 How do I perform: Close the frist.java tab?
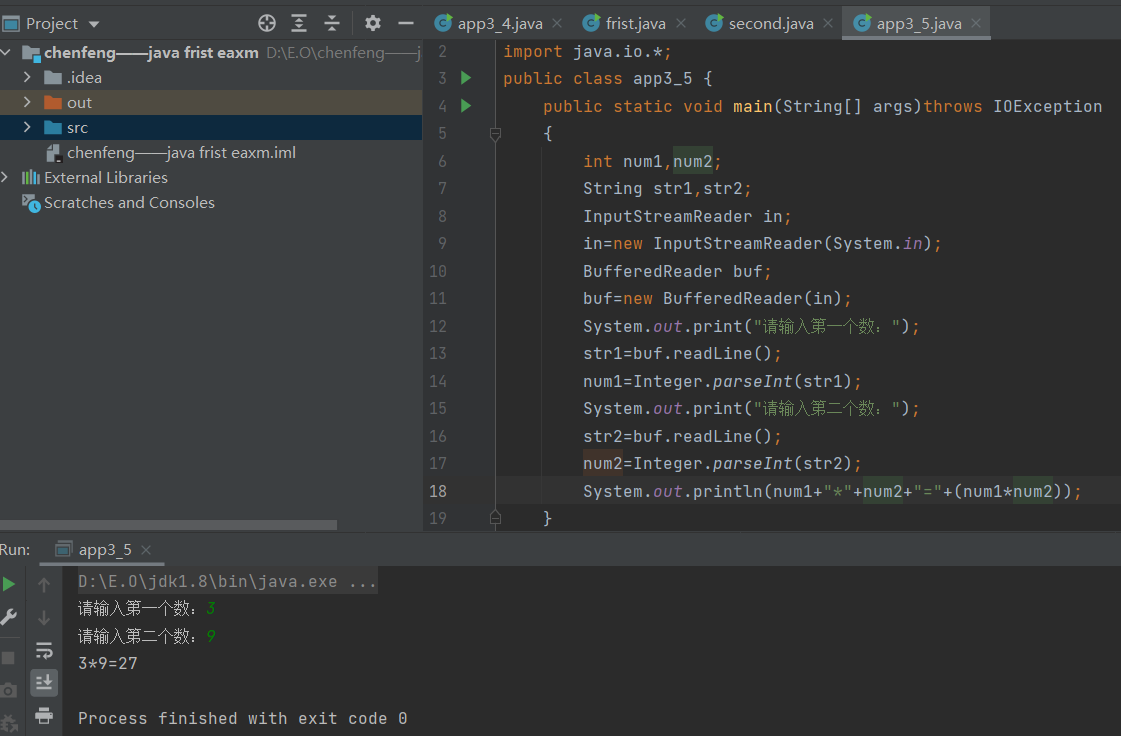pyautogui.click(x=681, y=24)
